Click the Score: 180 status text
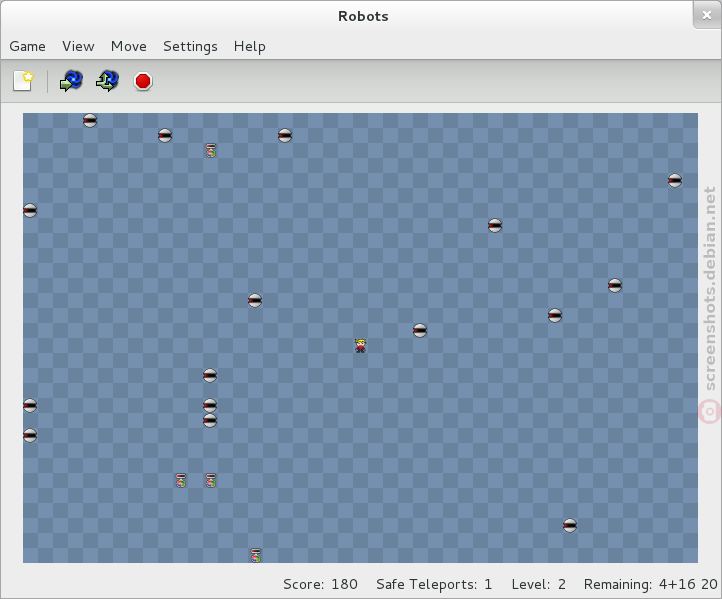The image size is (722, 599). click(x=320, y=584)
